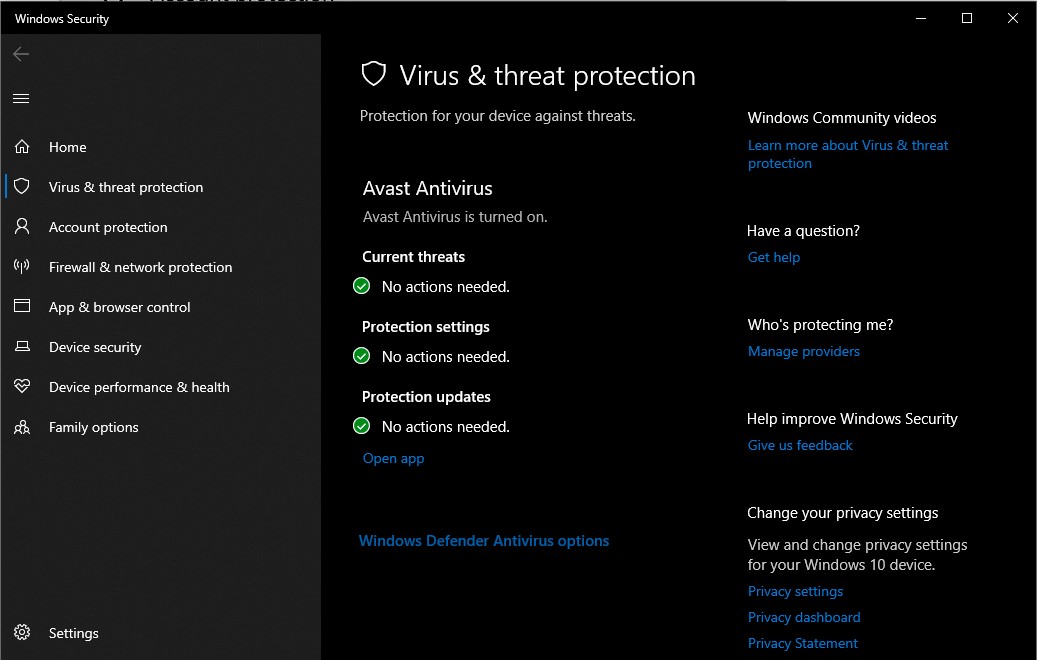Select Device security in the sidebar
This screenshot has height=660, width=1037.
[x=95, y=347]
